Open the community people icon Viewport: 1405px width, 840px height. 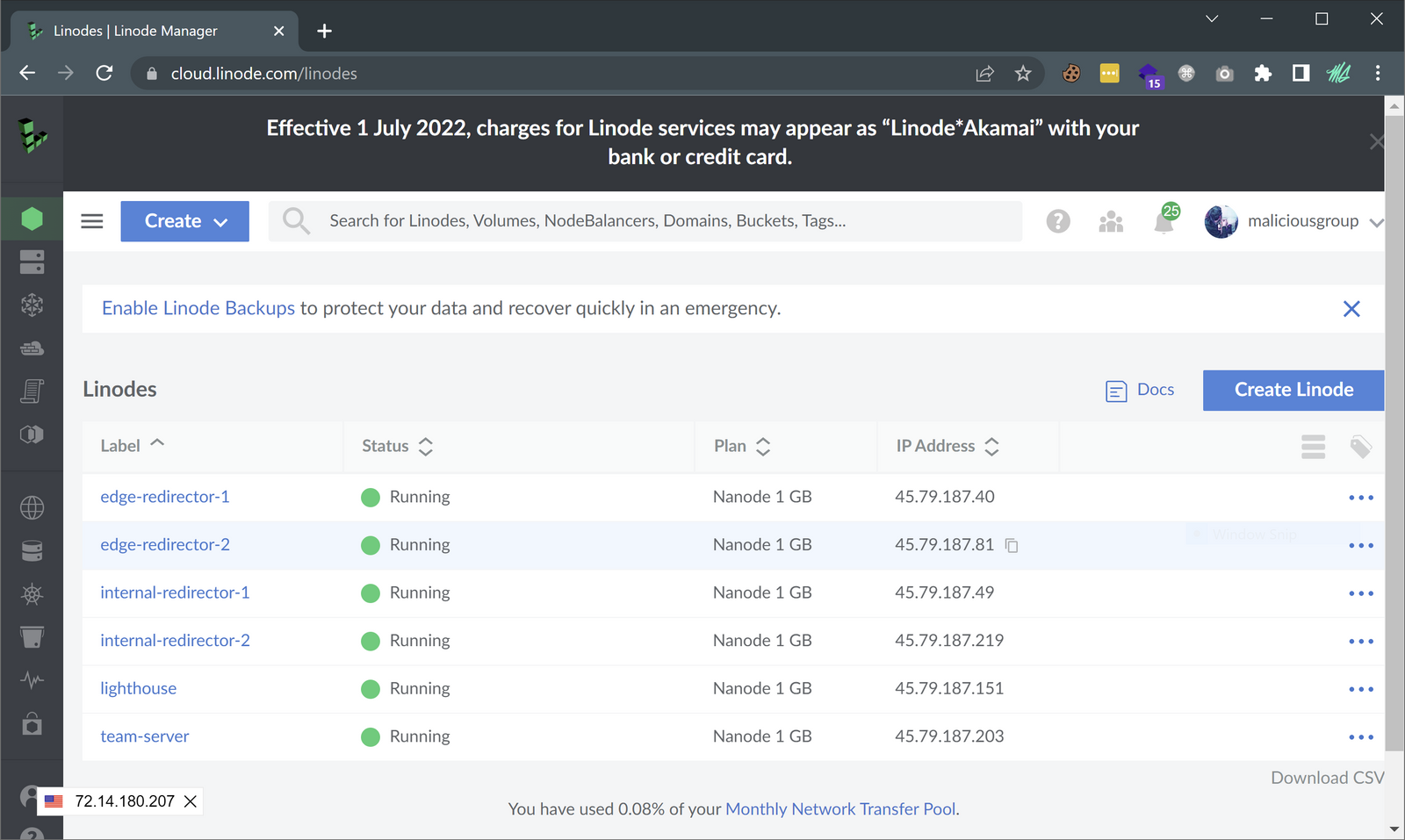1111,221
